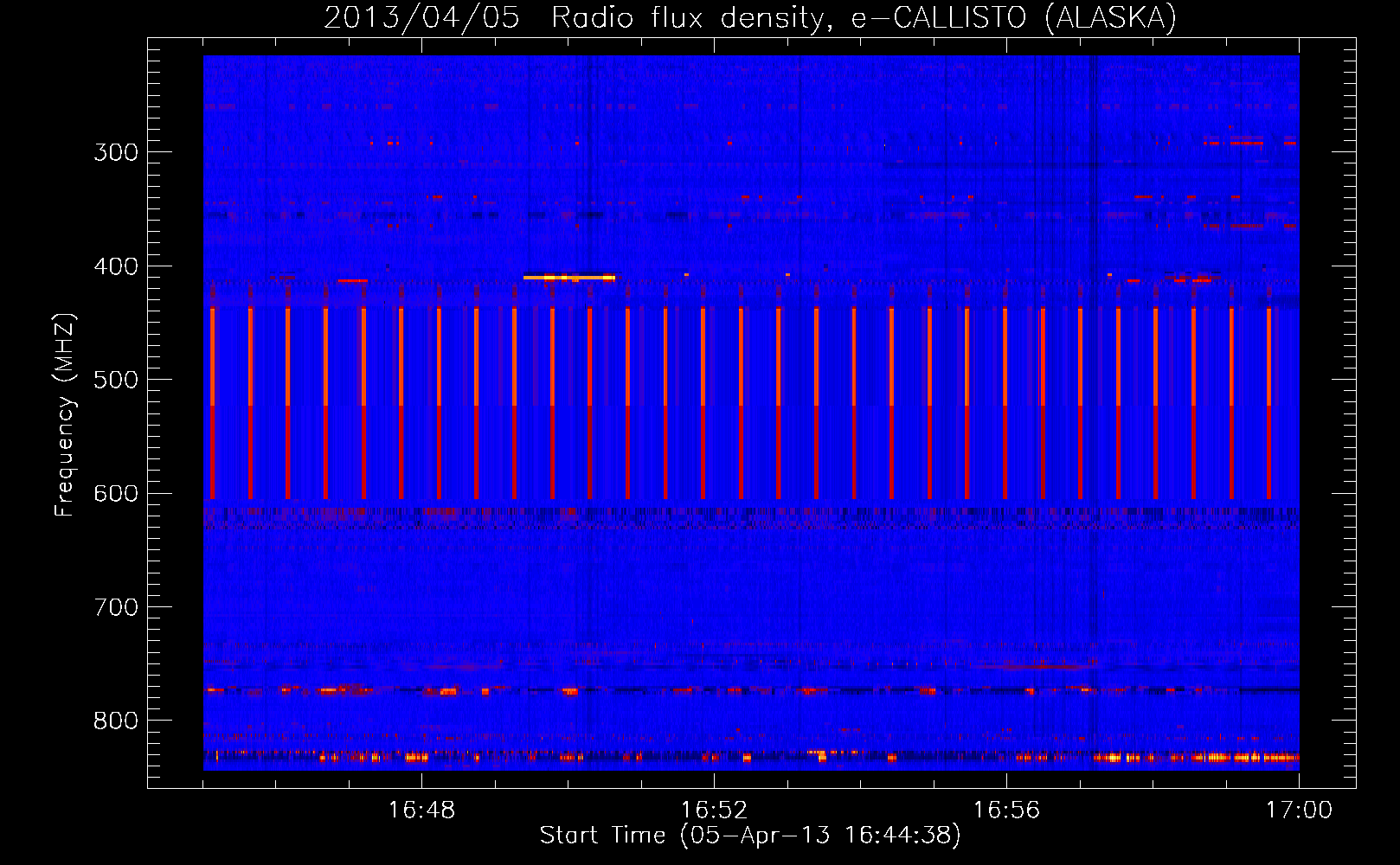Click the bright yellow horizontal streak near 410 MHz
The height and width of the screenshot is (865, 1400).
click(x=569, y=278)
